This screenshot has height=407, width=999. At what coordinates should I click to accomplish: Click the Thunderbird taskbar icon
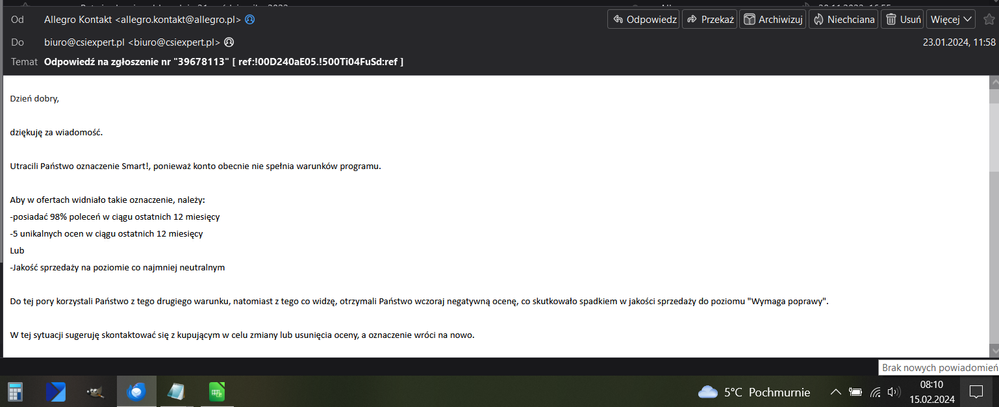[x=136, y=391]
